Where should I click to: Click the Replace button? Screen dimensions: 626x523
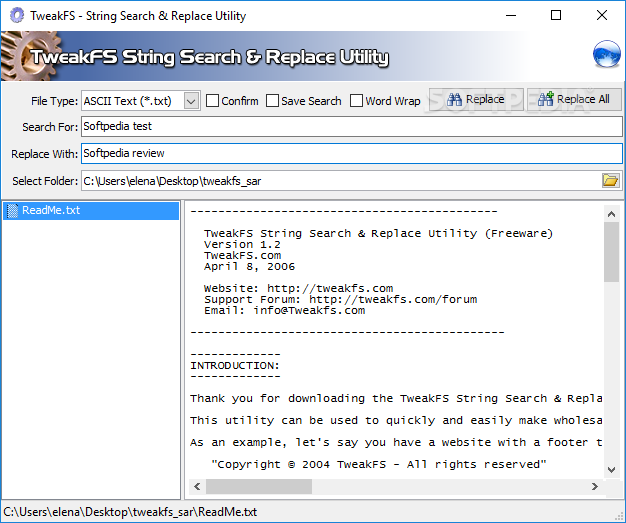click(476, 99)
